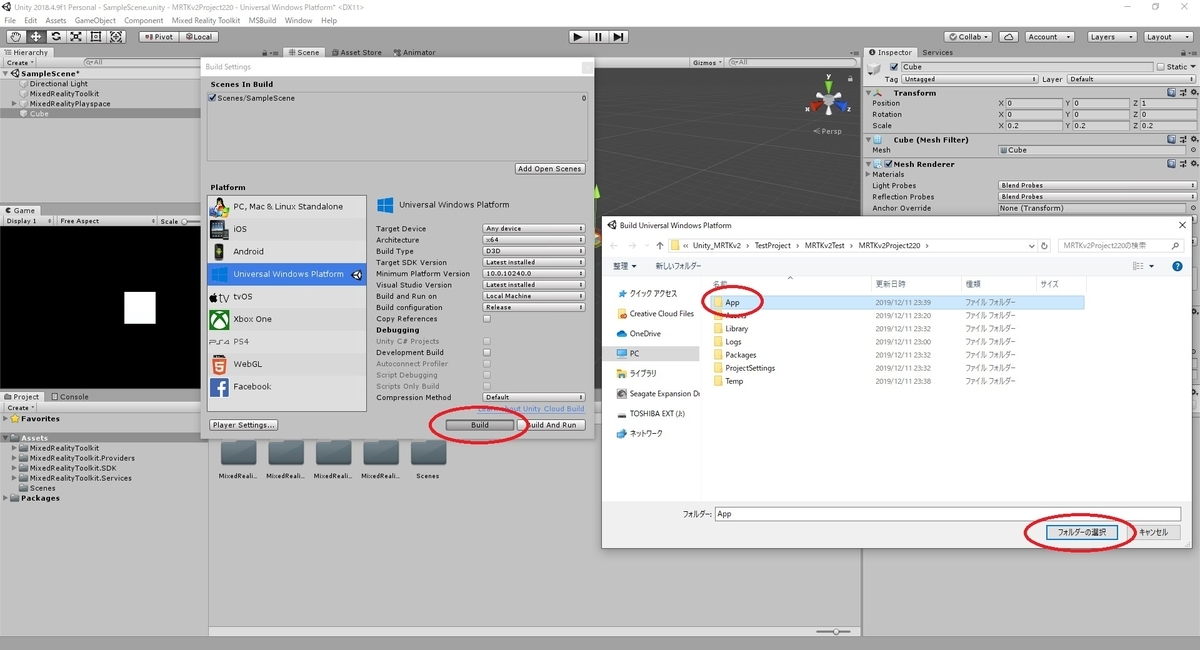Click the up arrow in file dialog
The width and height of the screenshot is (1200, 650).
click(660, 245)
